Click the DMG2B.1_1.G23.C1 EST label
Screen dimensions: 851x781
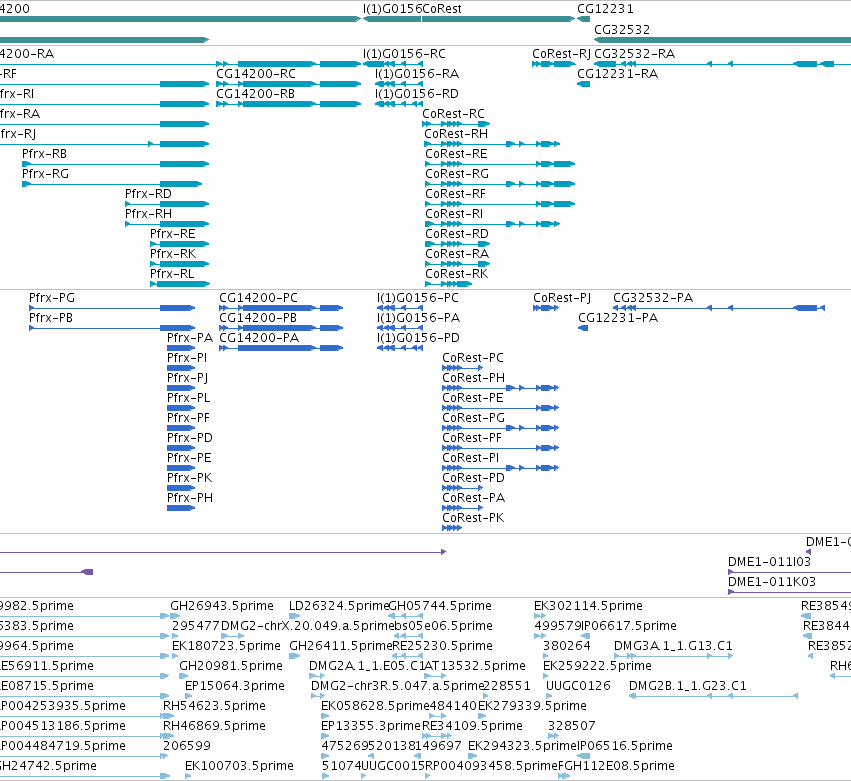tap(688, 686)
